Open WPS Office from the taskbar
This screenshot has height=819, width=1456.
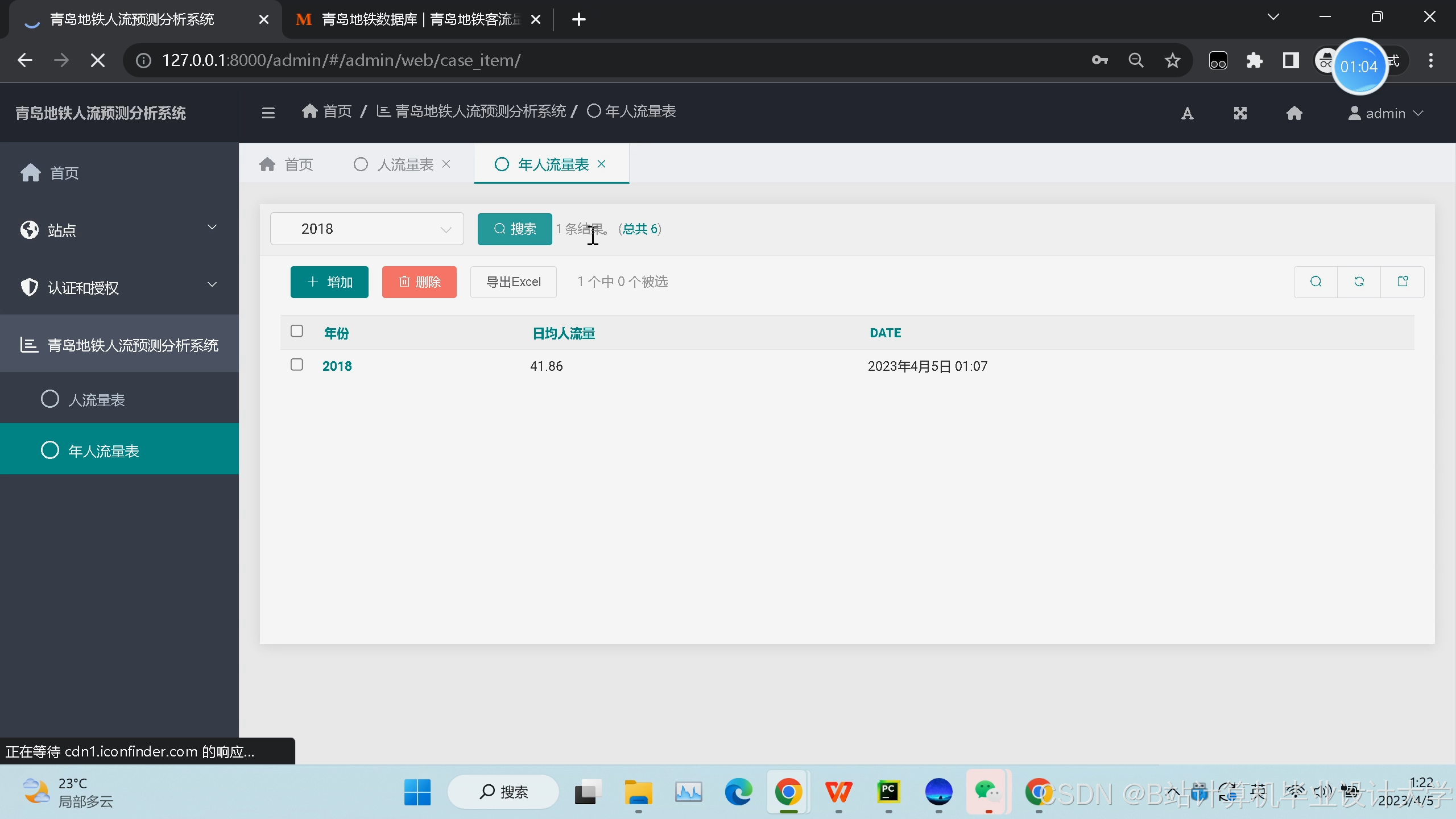[838, 792]
